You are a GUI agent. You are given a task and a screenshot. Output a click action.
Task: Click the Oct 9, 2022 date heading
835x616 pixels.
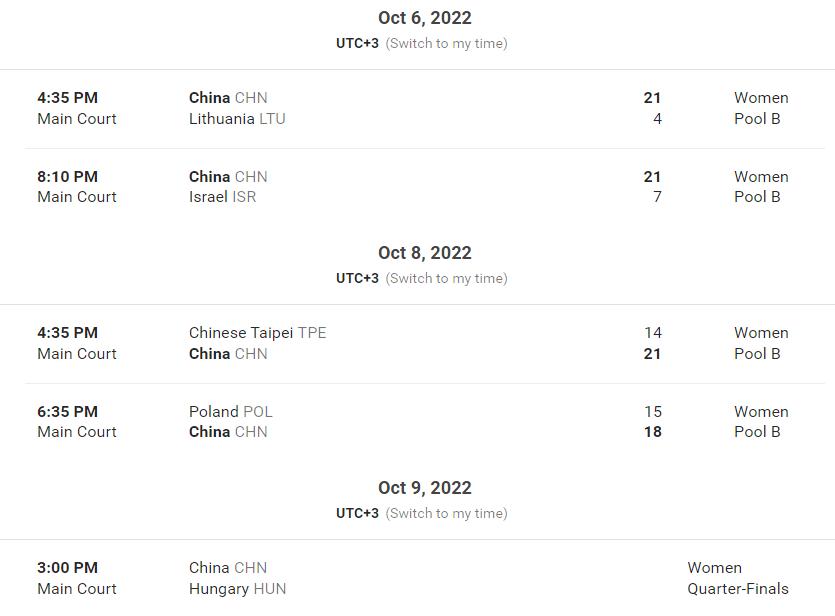(425, 488)
